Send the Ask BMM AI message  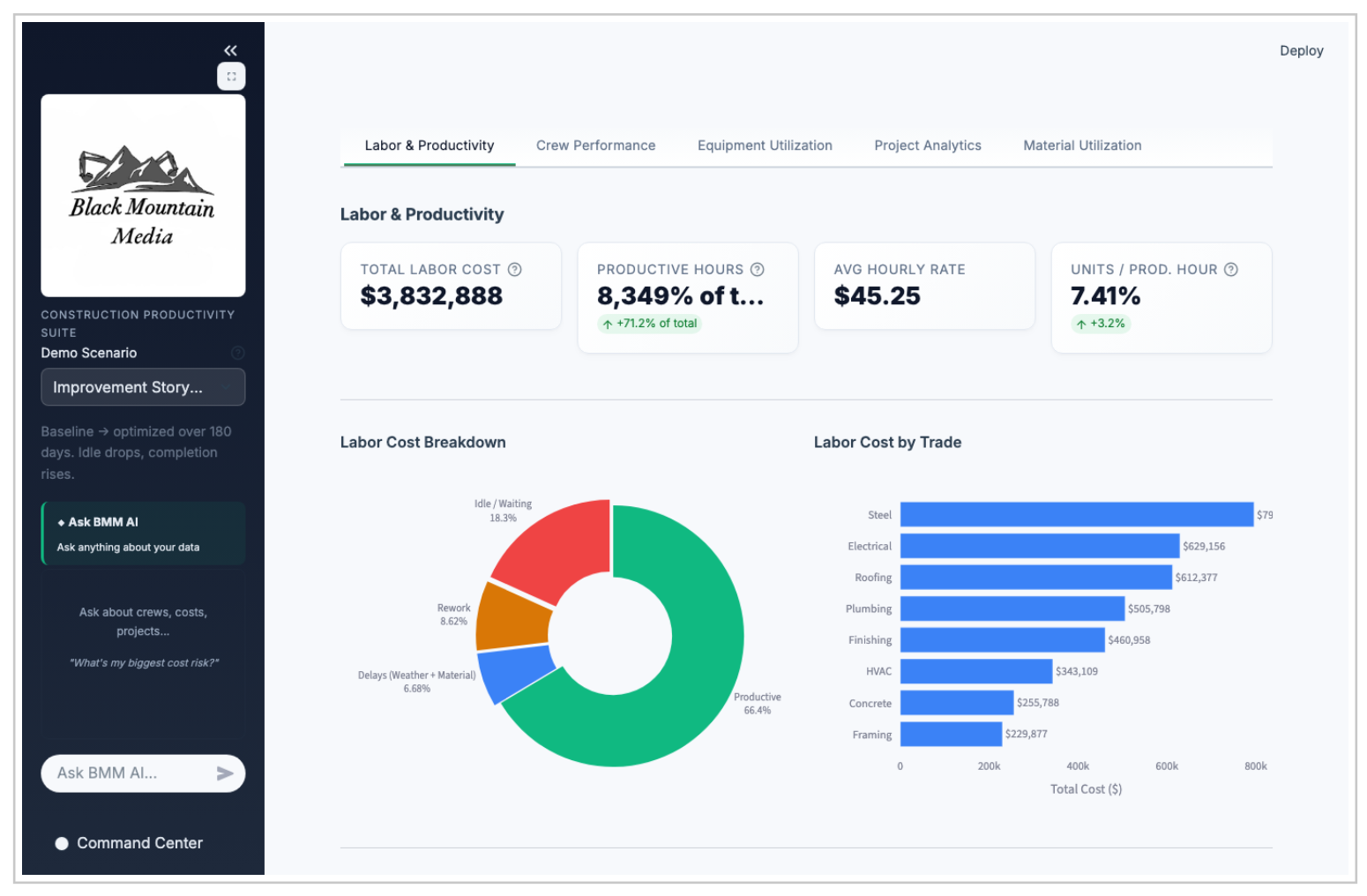coord(225,773)
